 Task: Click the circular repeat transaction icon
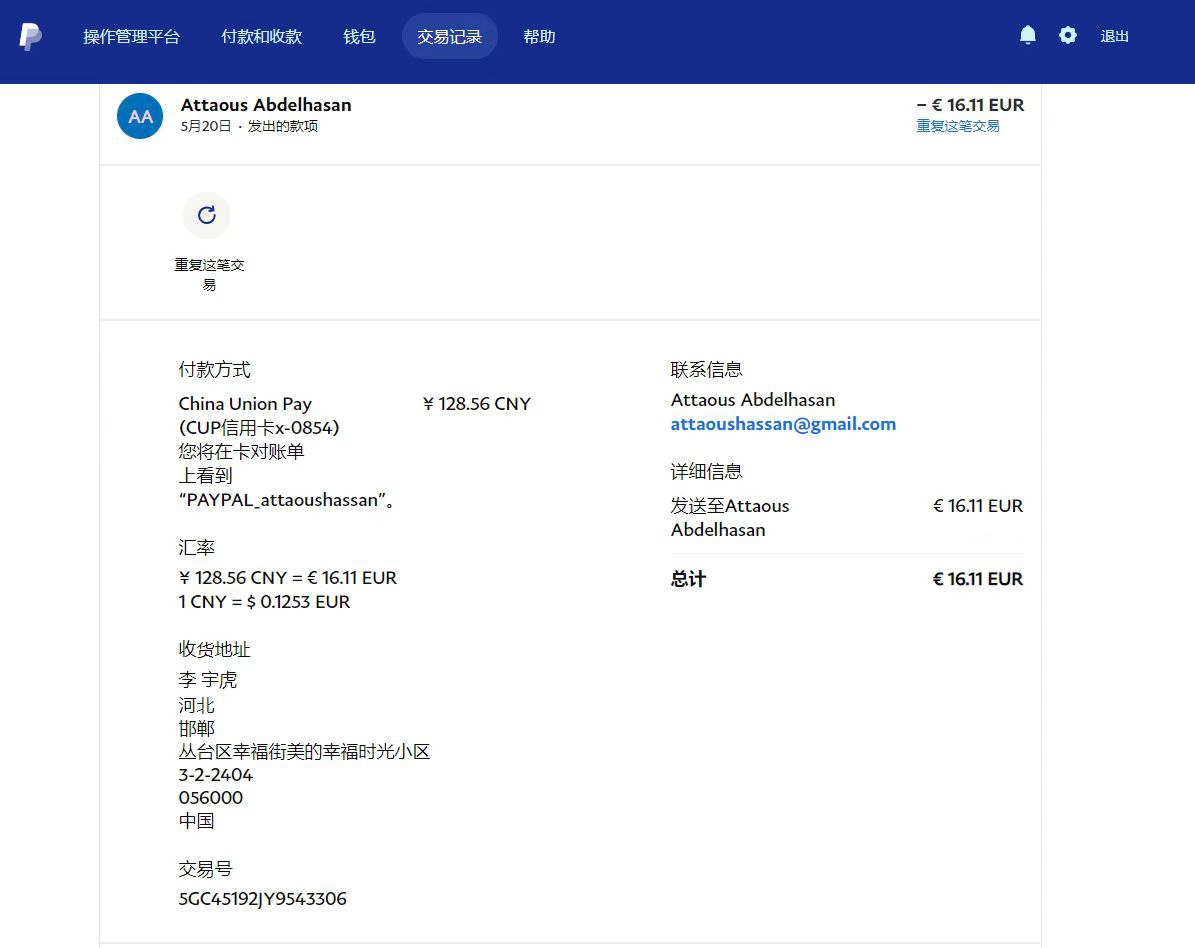[x=207, y=215]
